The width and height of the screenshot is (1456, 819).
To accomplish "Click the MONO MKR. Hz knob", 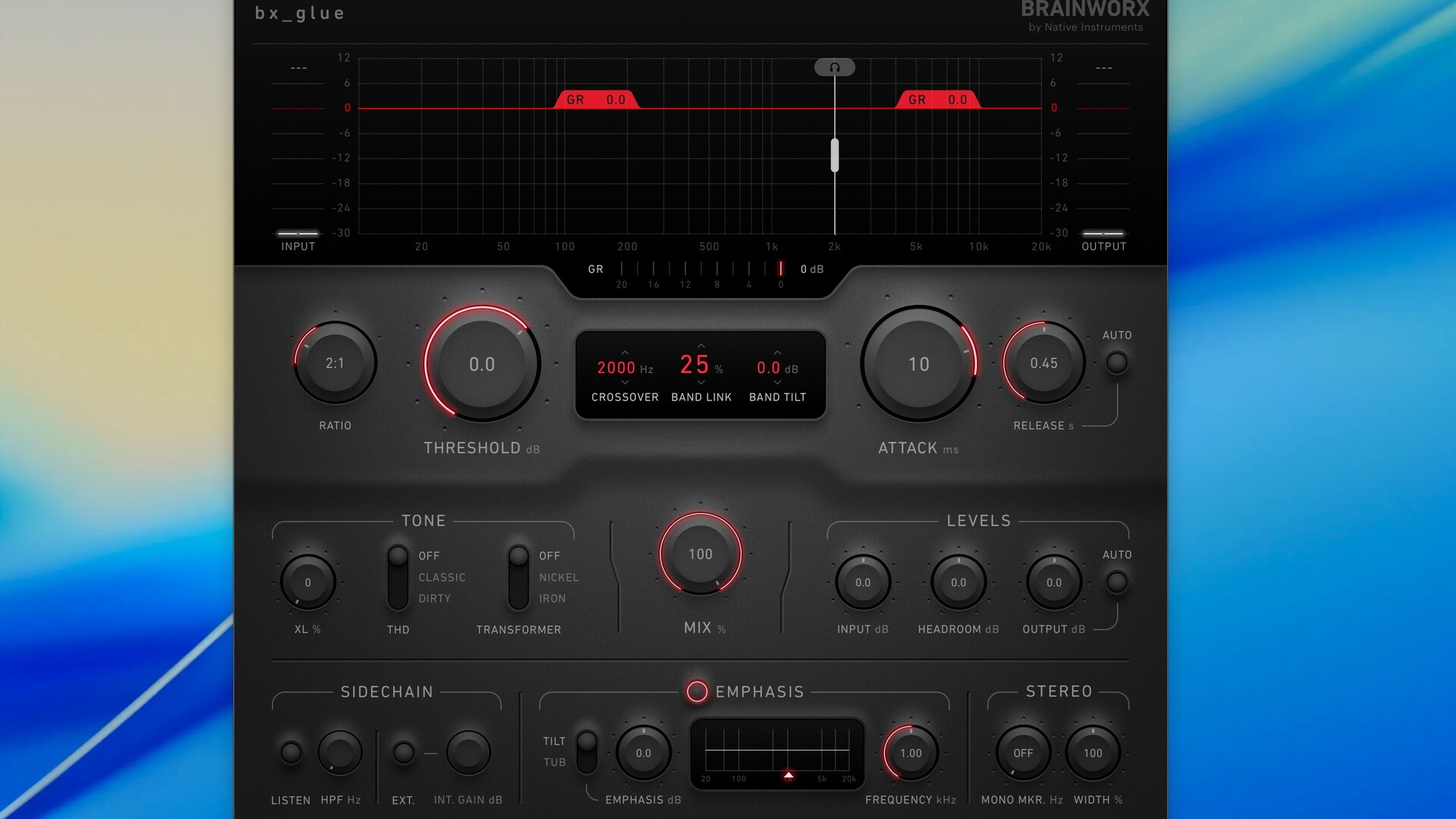I will [x=1023, y=753].
